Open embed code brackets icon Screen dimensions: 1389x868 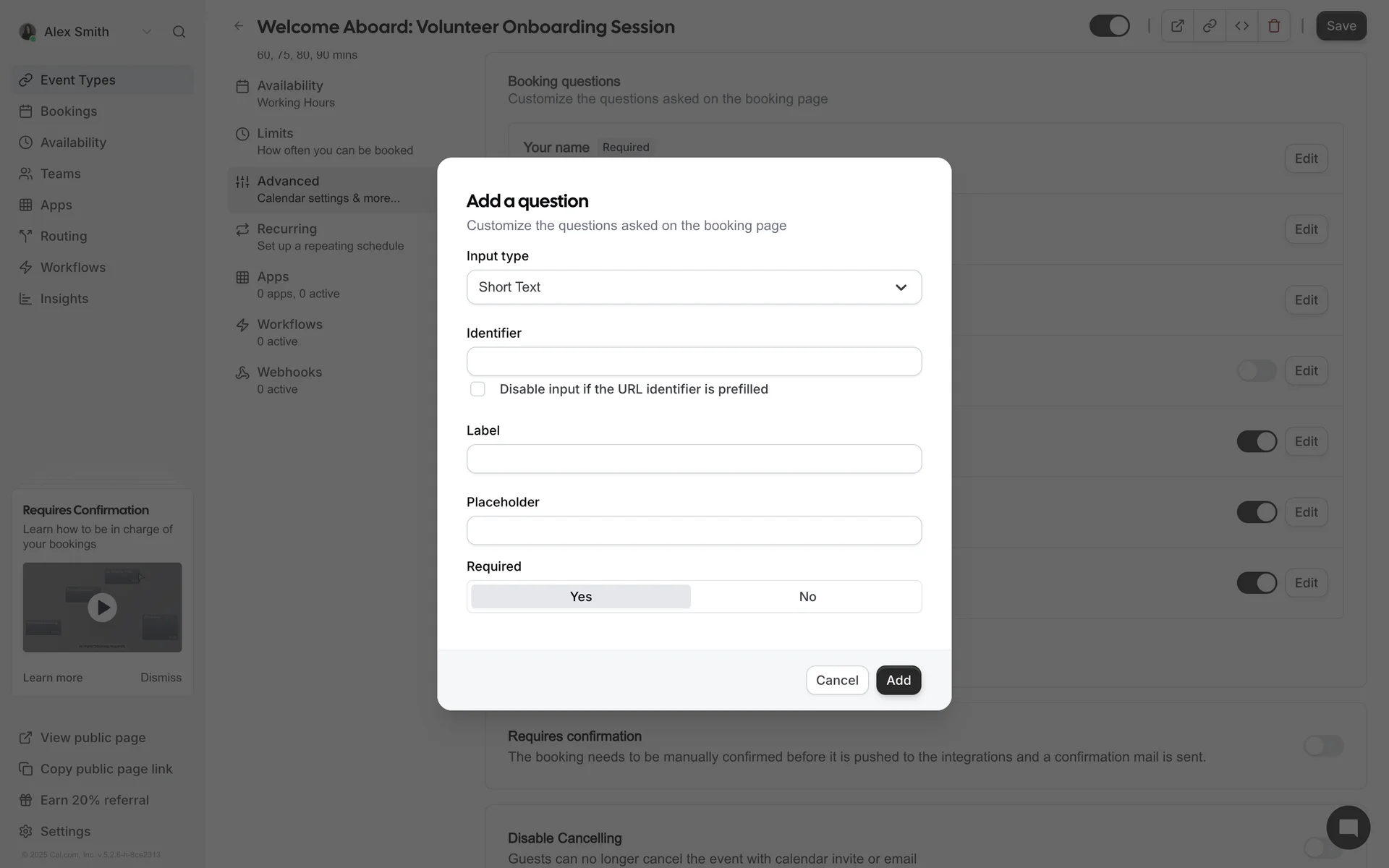1241,26
